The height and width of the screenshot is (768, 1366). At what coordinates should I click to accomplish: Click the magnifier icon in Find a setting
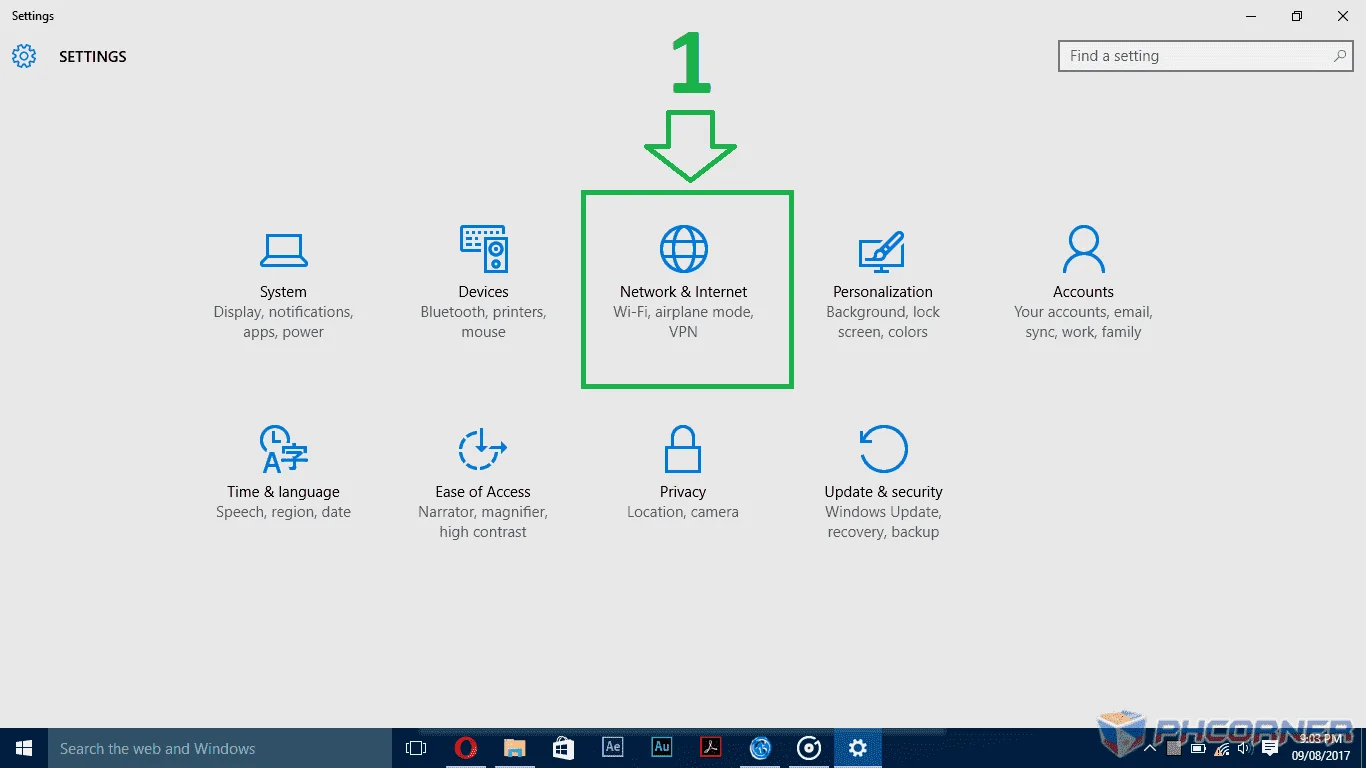click(x=1340, y=56)
